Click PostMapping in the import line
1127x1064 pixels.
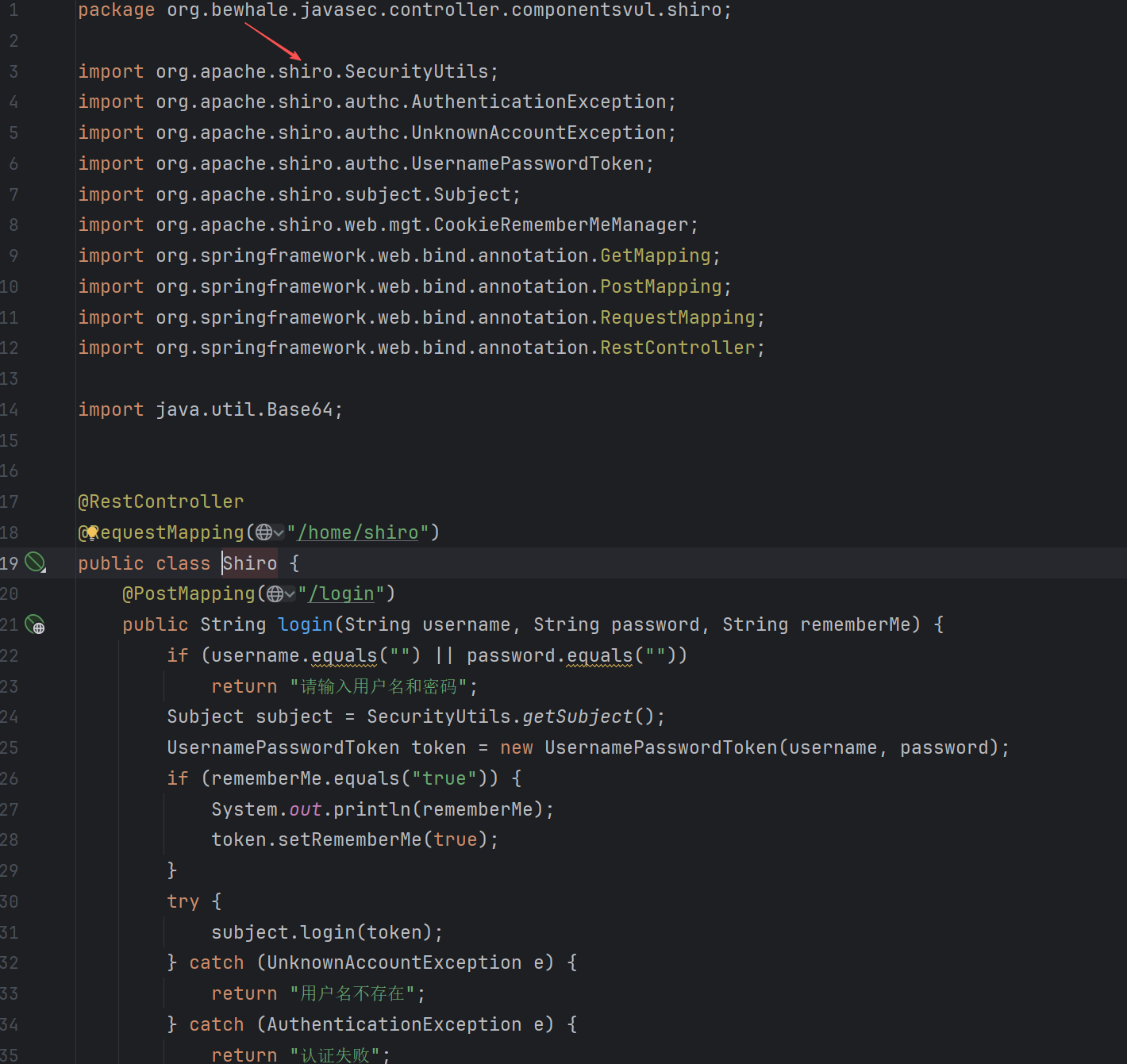(x=661, y=286)
